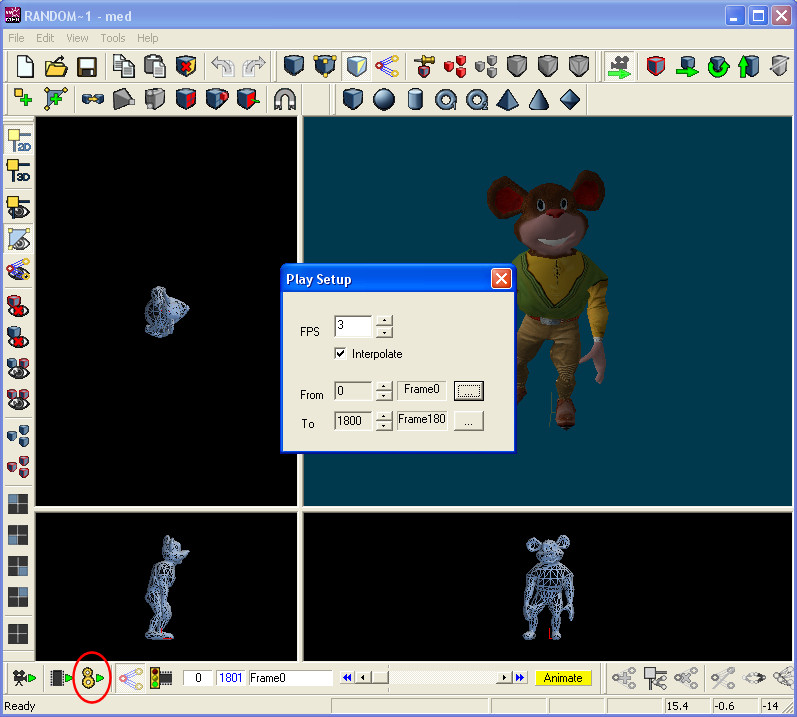
Task: Select the 2D view mode icon
Action: [19, 140]
